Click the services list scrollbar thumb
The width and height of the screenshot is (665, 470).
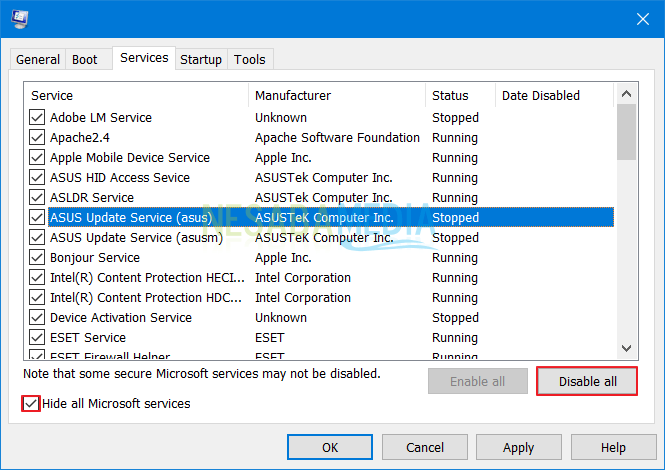coord(626,132)
